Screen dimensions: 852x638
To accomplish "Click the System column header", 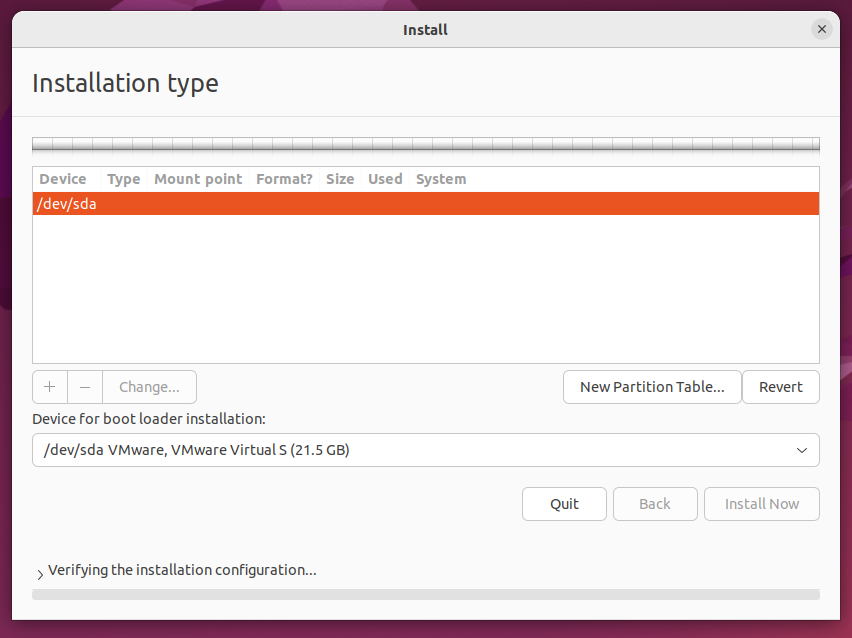I will point(441,179).
